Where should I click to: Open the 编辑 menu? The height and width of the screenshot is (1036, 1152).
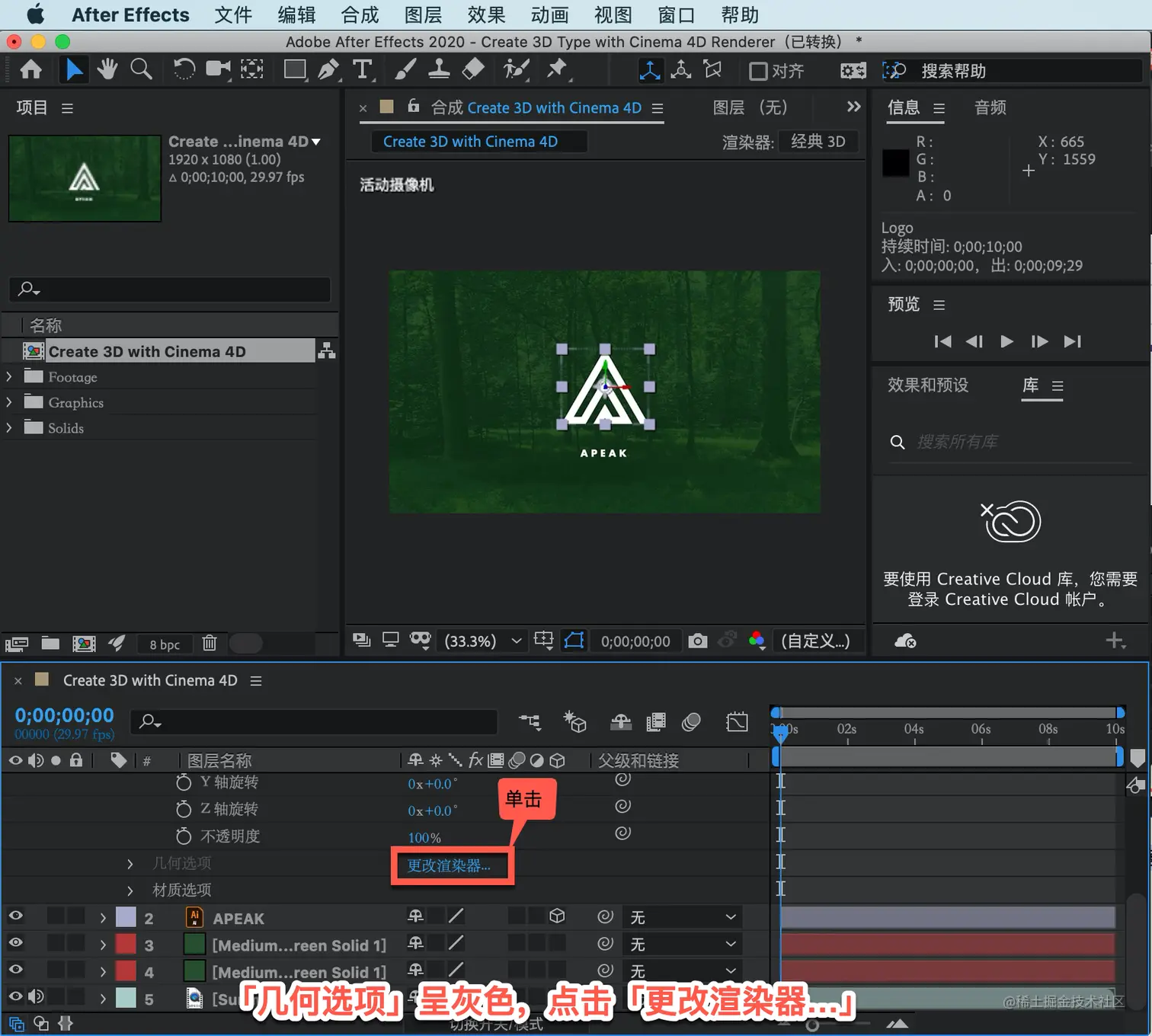(x=296, y=14)
